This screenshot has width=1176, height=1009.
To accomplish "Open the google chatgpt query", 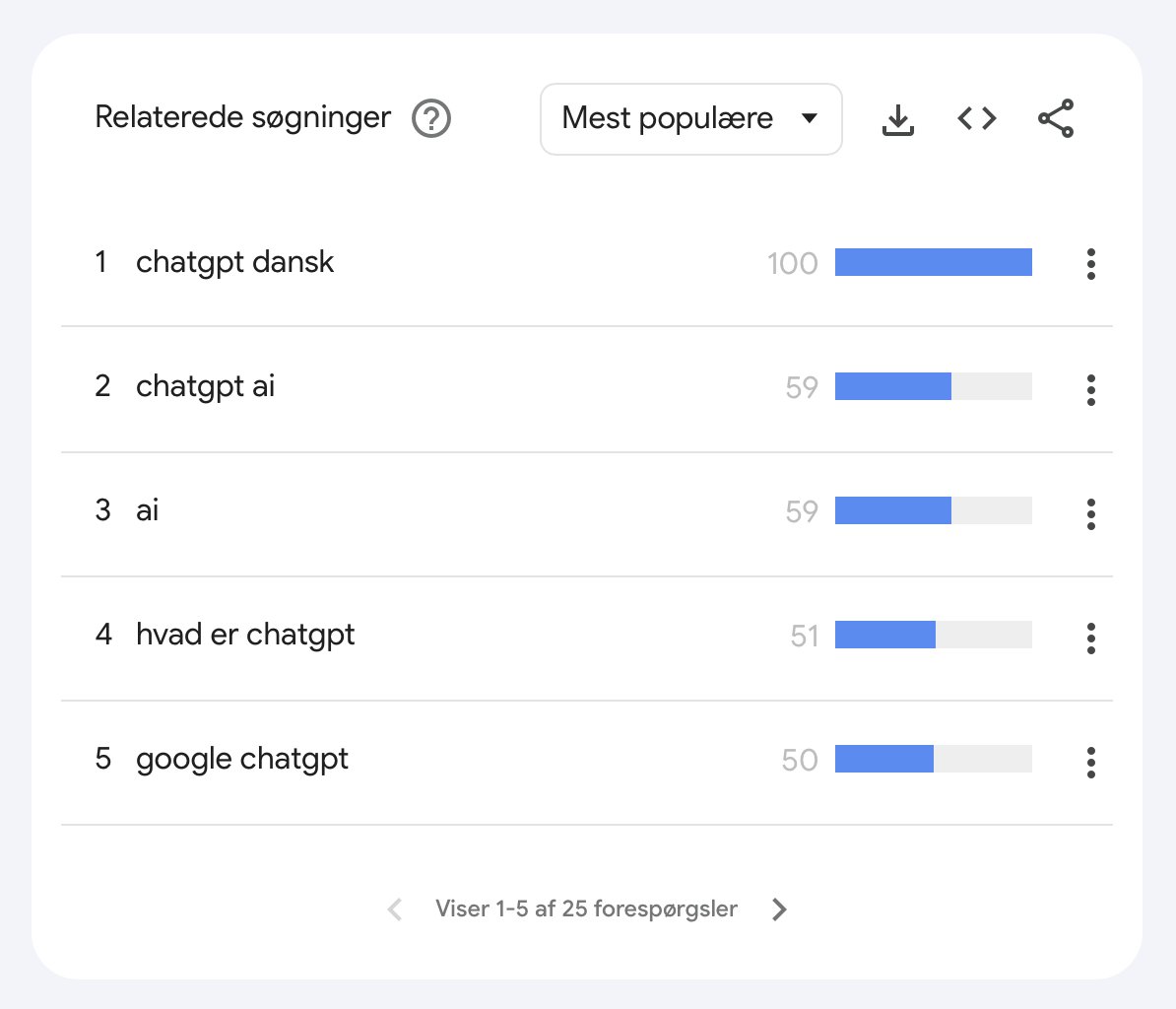I will (242, 759).
